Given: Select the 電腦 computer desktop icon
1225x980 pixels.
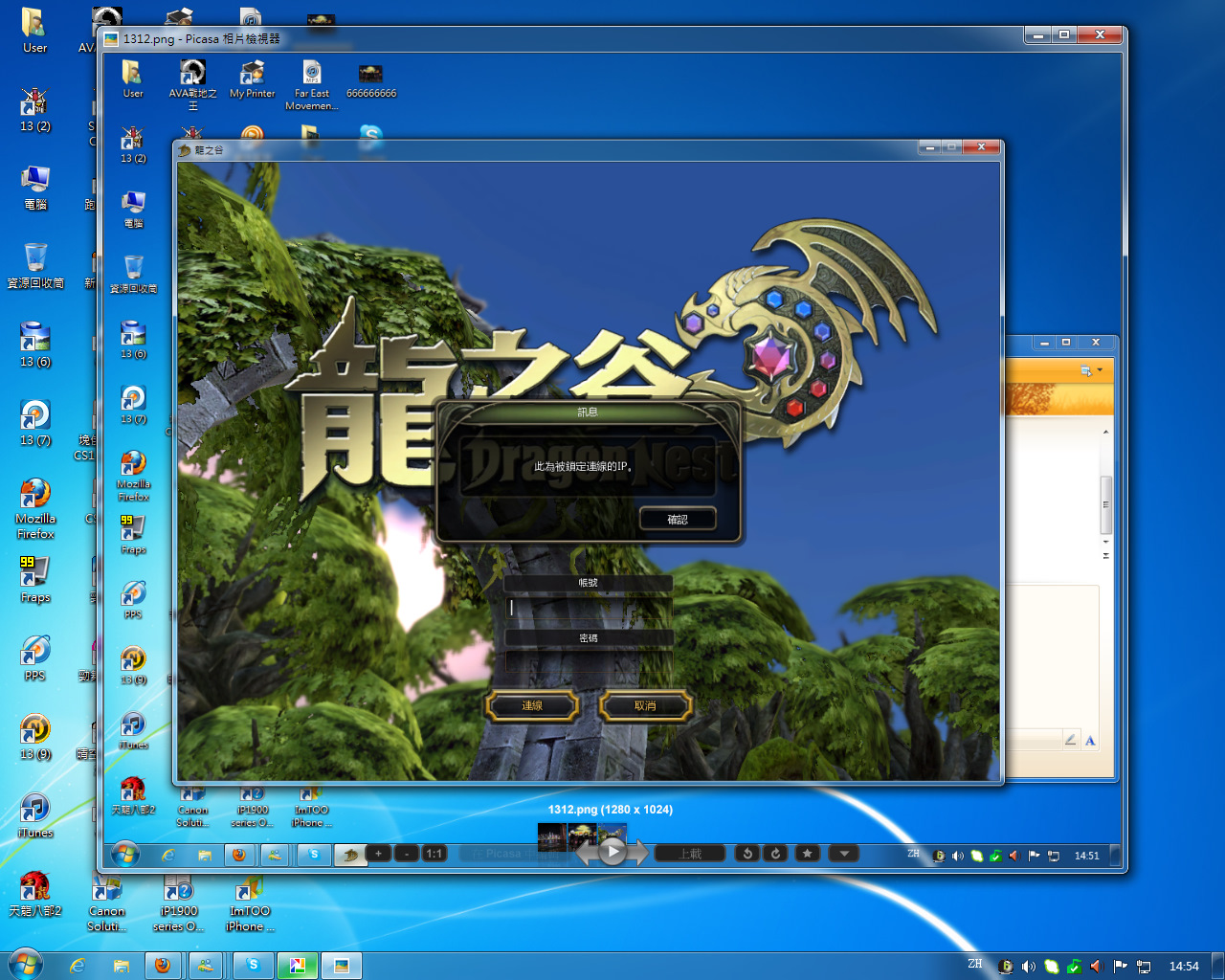Looking at the screenshot, I should [34, 188].
